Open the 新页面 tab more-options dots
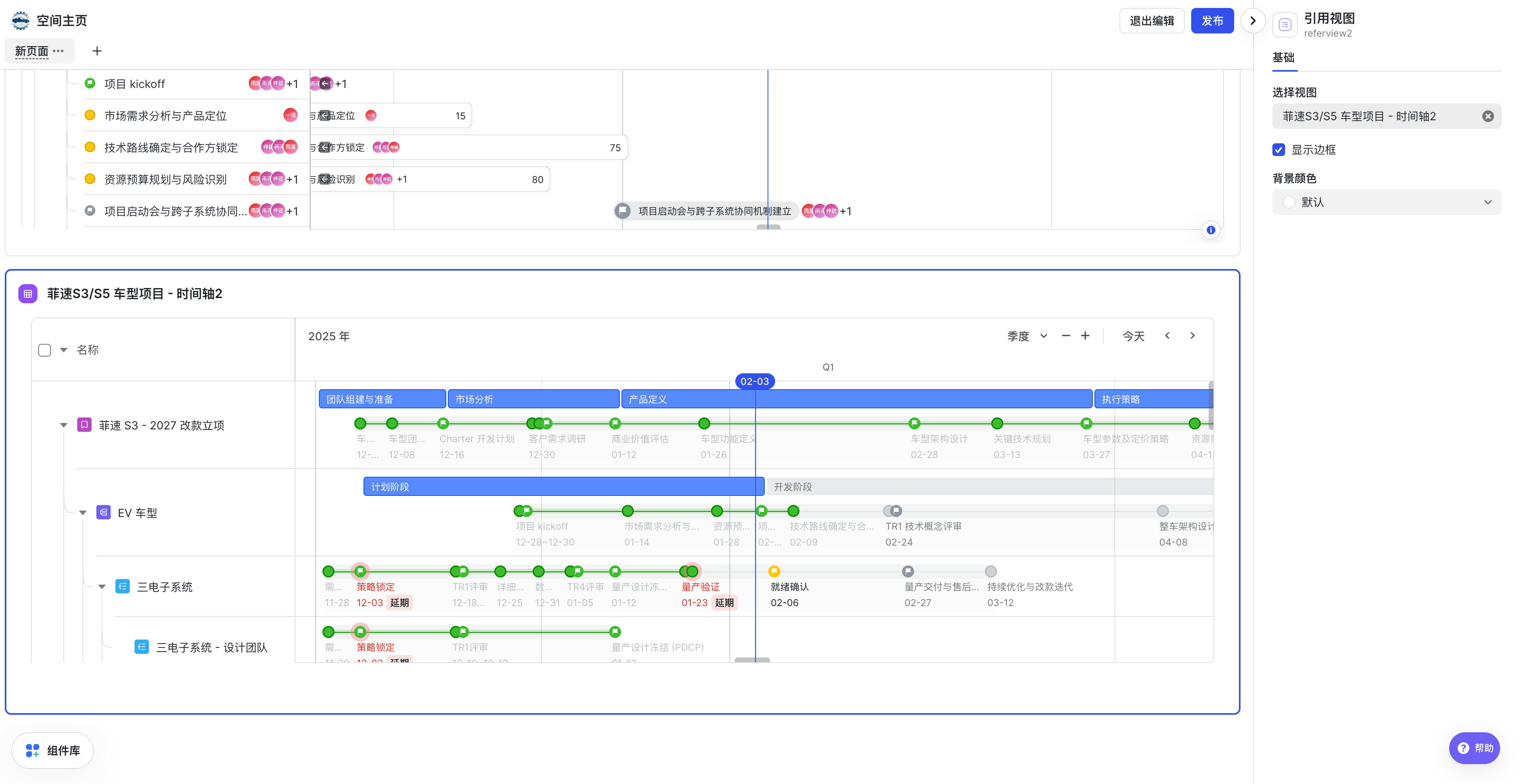Viewport: 1520px width, 784px height. (58, 51)
